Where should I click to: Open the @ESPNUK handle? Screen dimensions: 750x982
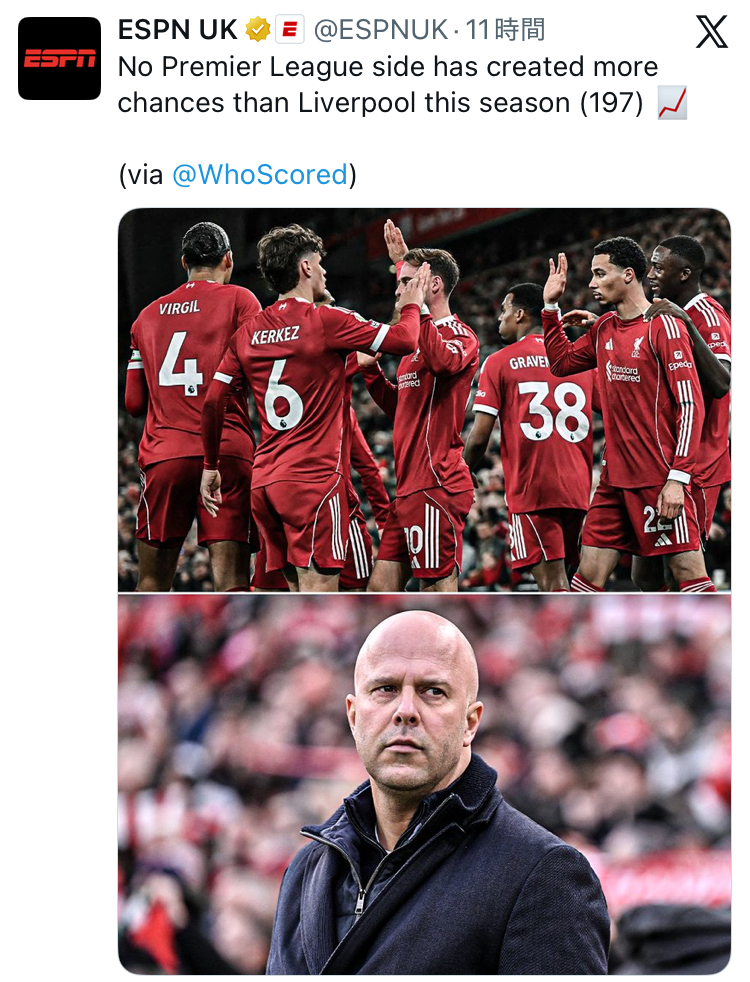380,30
